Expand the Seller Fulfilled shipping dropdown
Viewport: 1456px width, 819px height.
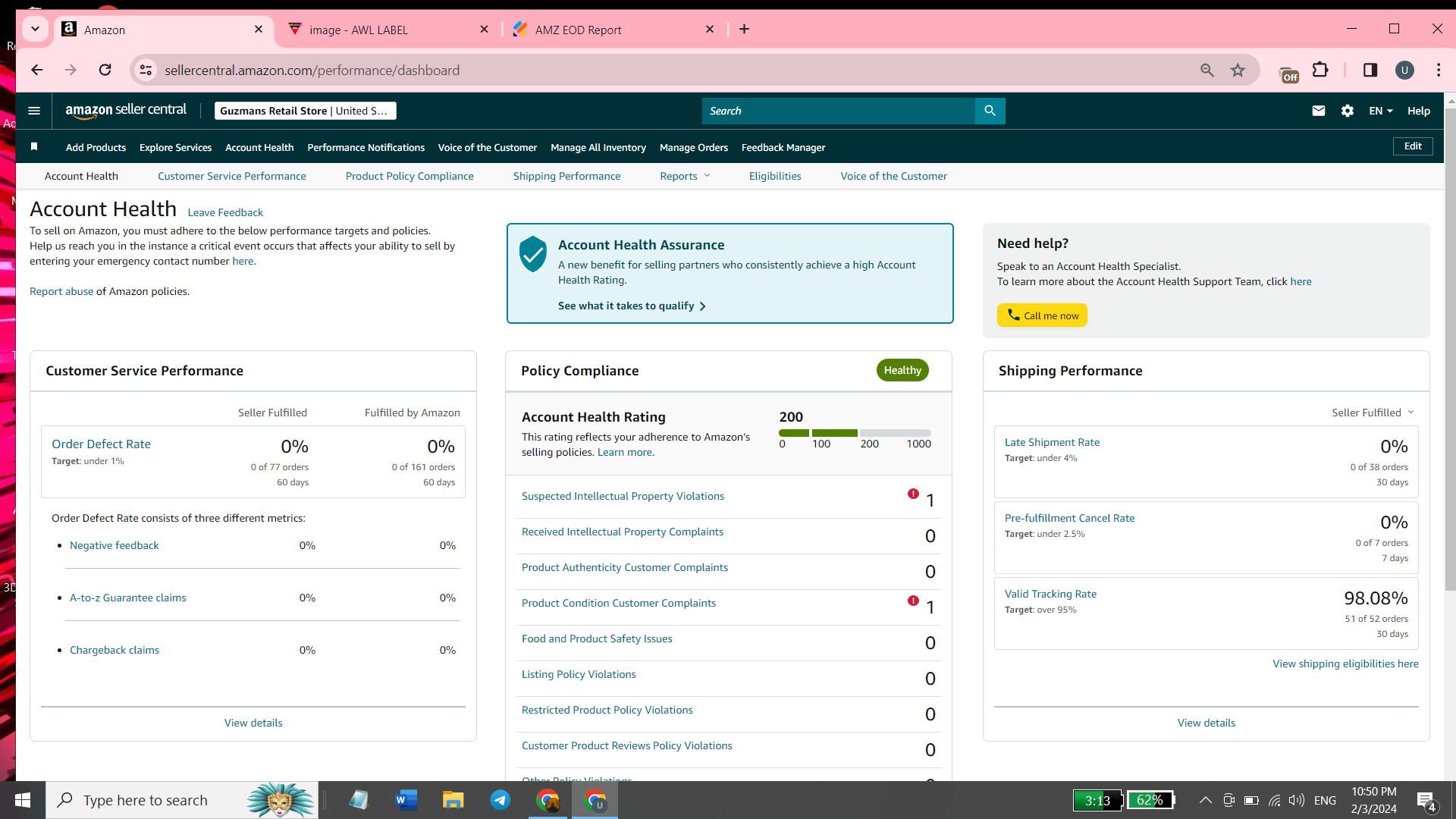coord(1373,413)
